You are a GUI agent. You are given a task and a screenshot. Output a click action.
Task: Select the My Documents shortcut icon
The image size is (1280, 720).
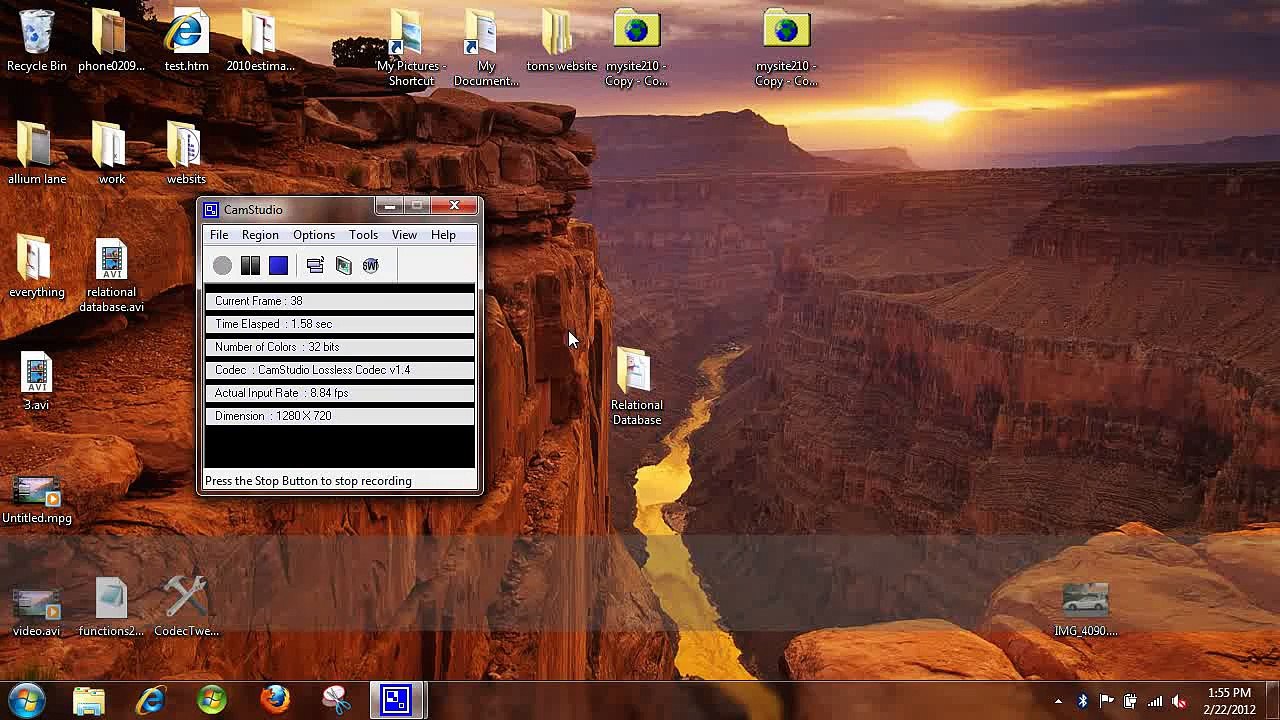(486, 48)
